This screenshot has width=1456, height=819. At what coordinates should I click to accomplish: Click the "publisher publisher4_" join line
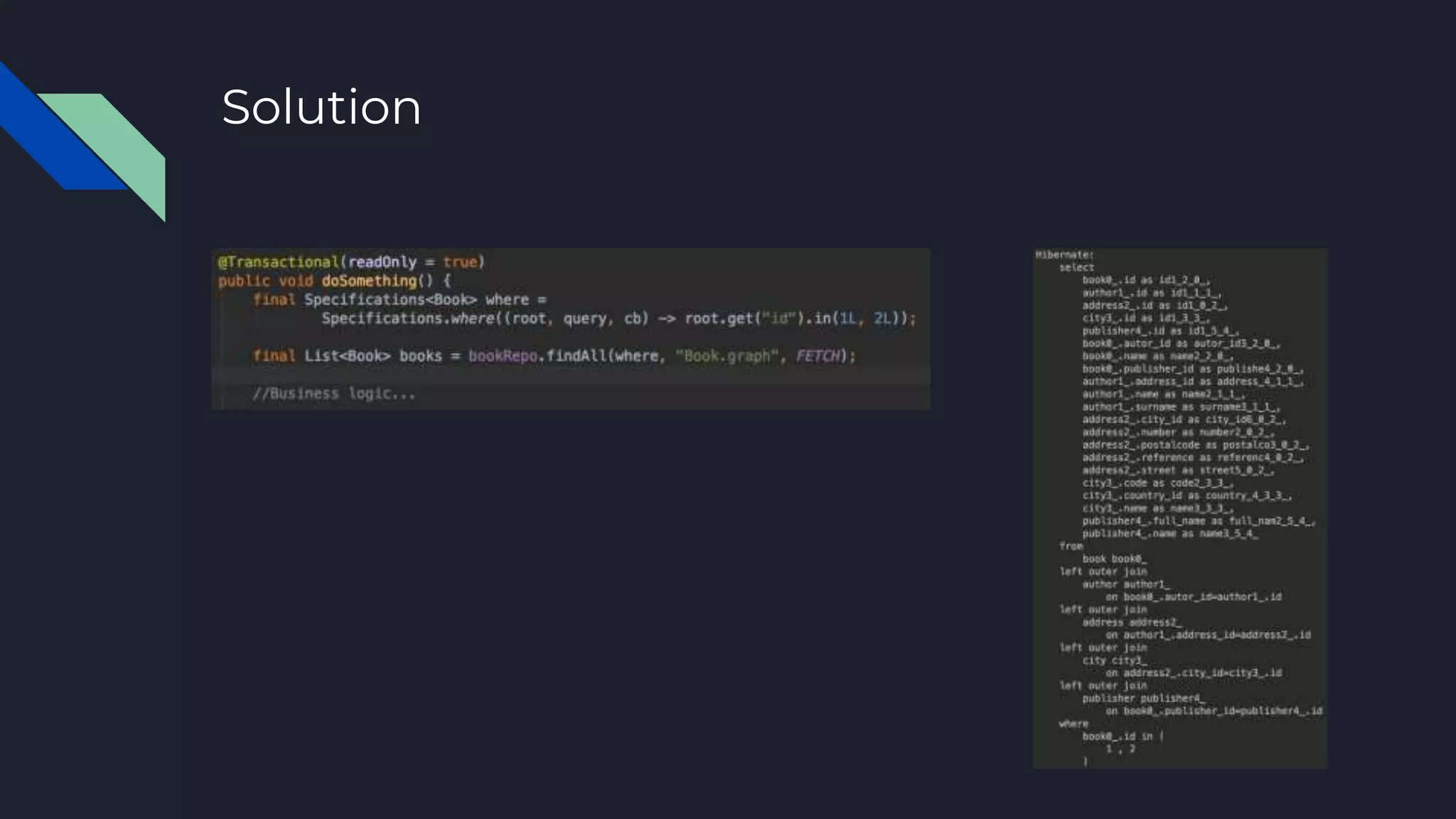pyautogui.click(x=1143, y=698)
